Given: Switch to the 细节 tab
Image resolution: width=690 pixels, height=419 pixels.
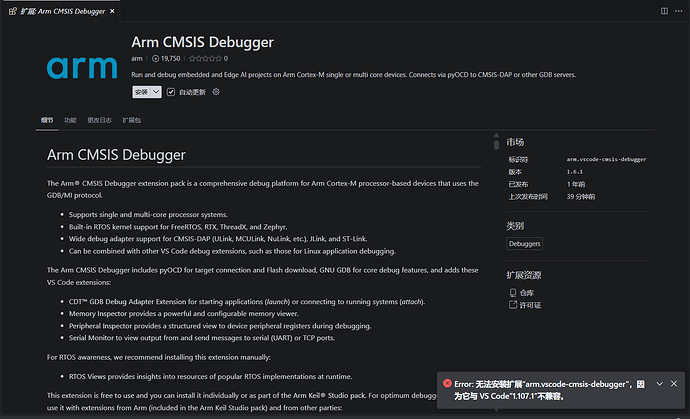Looking at the screenshot, I should pyautogui.click(x=47, y=120).
